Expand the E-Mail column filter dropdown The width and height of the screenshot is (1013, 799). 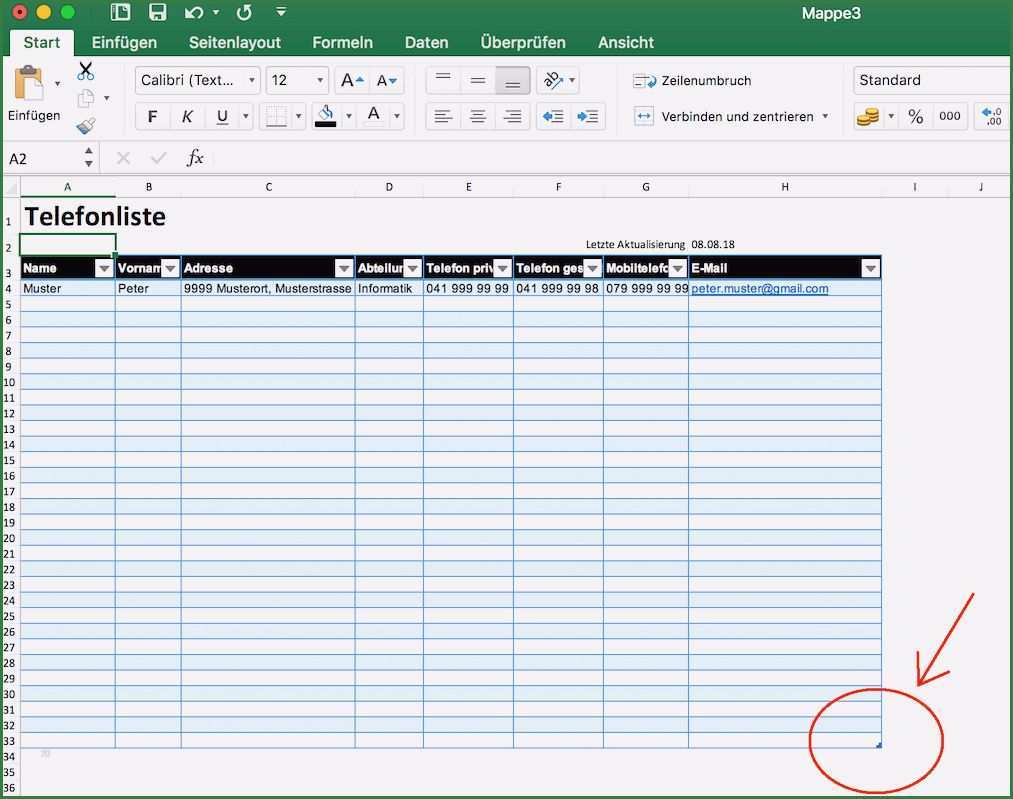[x=870, y=268]
